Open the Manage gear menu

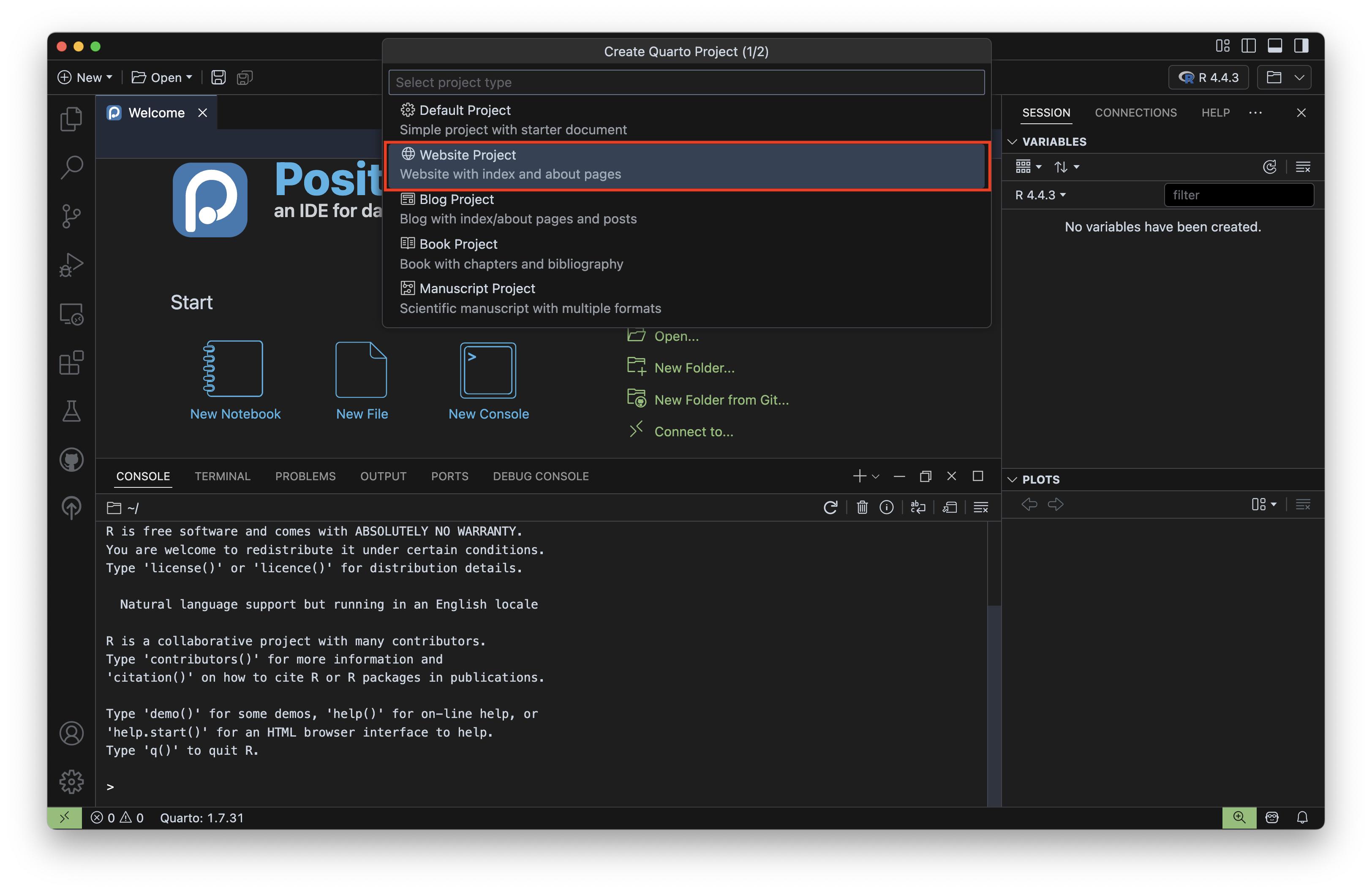click(x=71, y=781)
